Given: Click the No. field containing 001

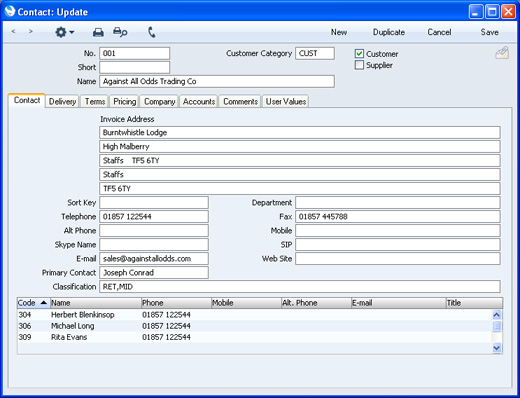Looking at the screenshot, I should tap(134, 53).
